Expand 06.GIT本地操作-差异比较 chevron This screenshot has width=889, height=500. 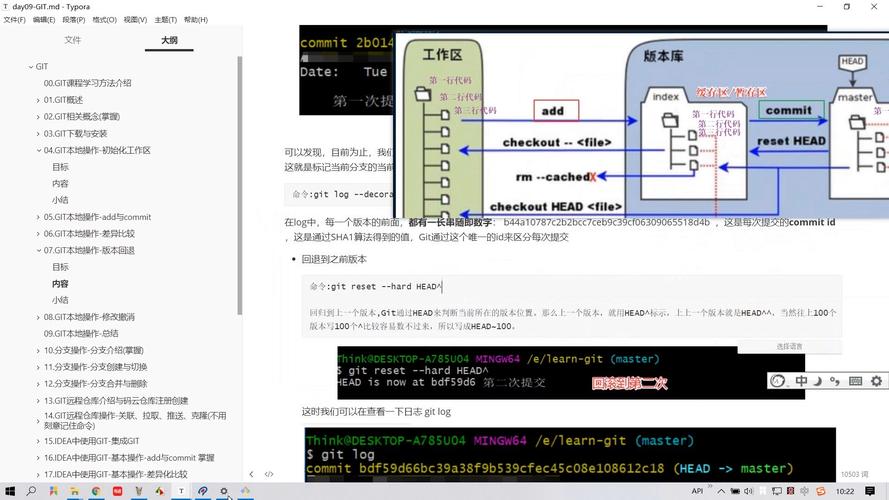click(x=39, y=234)
